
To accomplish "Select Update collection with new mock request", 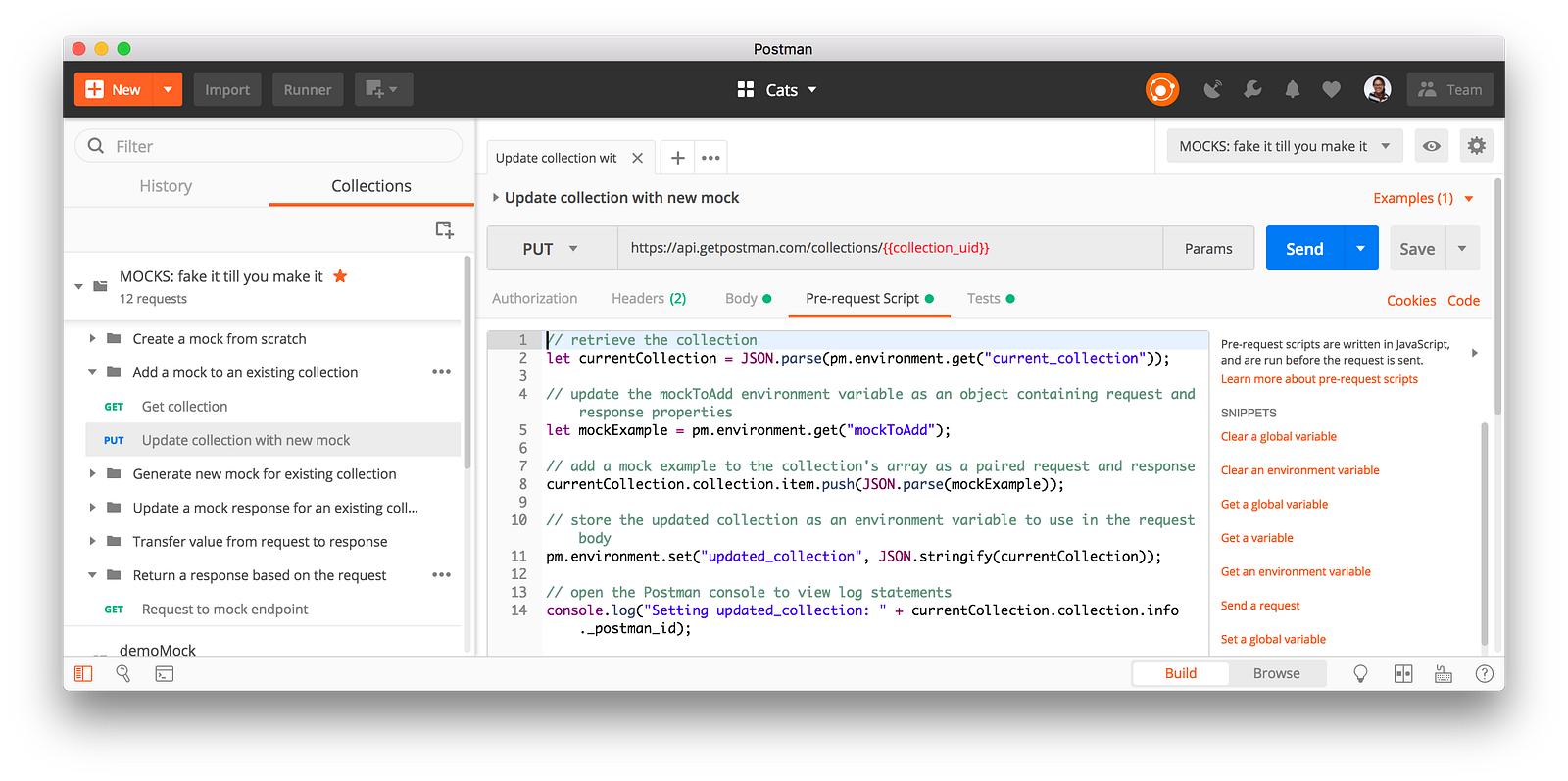I will click(272, 440).
